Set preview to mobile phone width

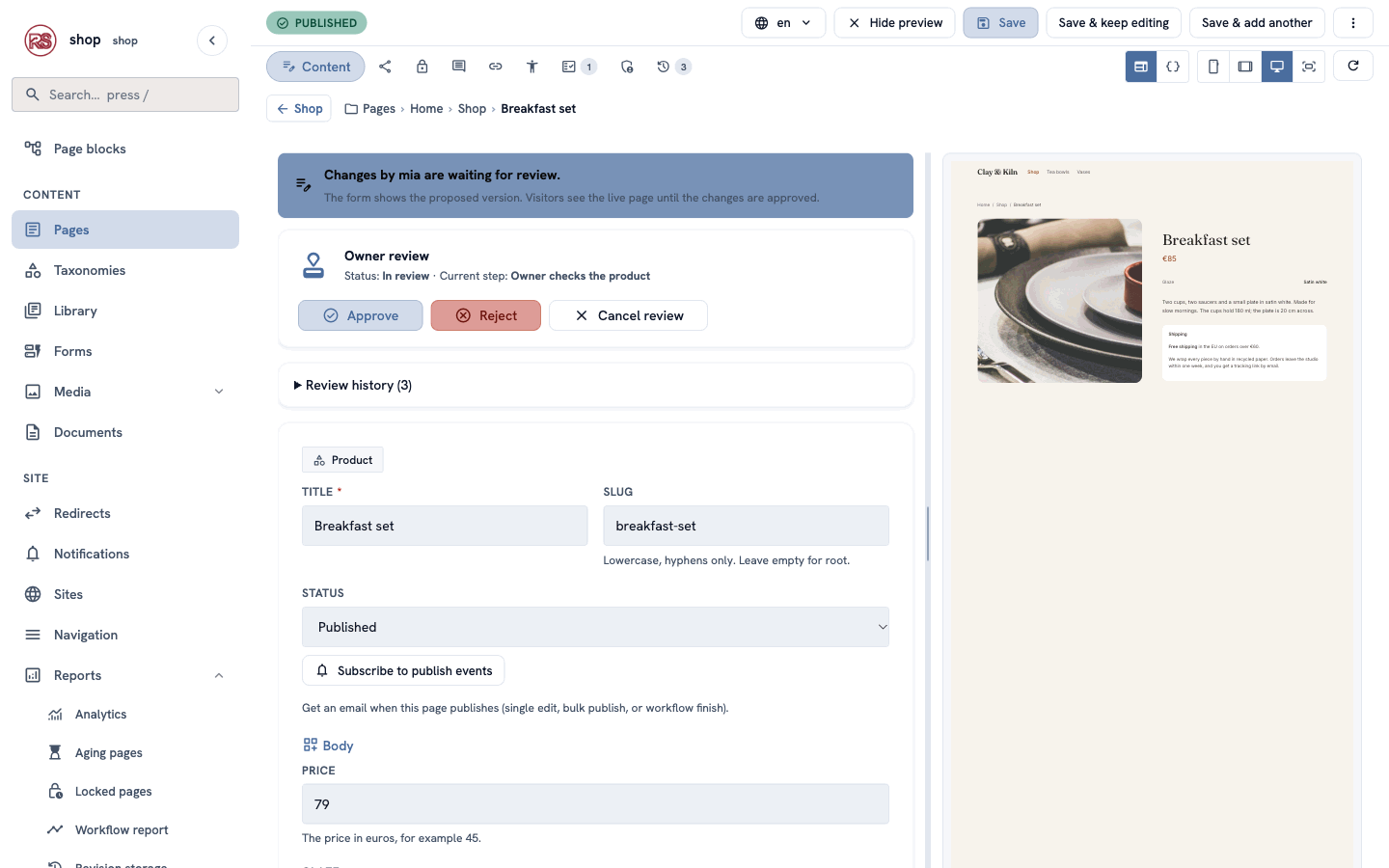click(1213, 67)
